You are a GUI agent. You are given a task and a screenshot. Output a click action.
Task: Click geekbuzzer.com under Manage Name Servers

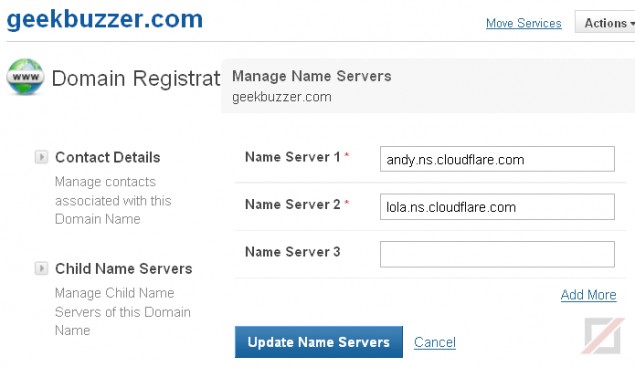282,97
